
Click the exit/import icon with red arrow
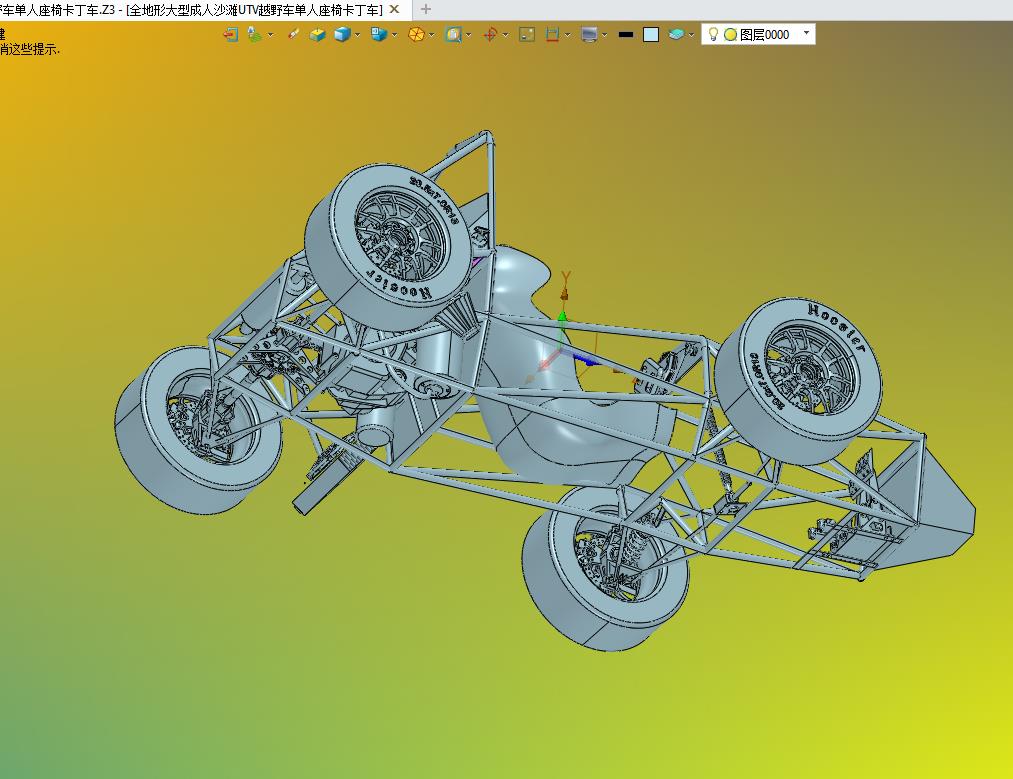tap(230, 34)
